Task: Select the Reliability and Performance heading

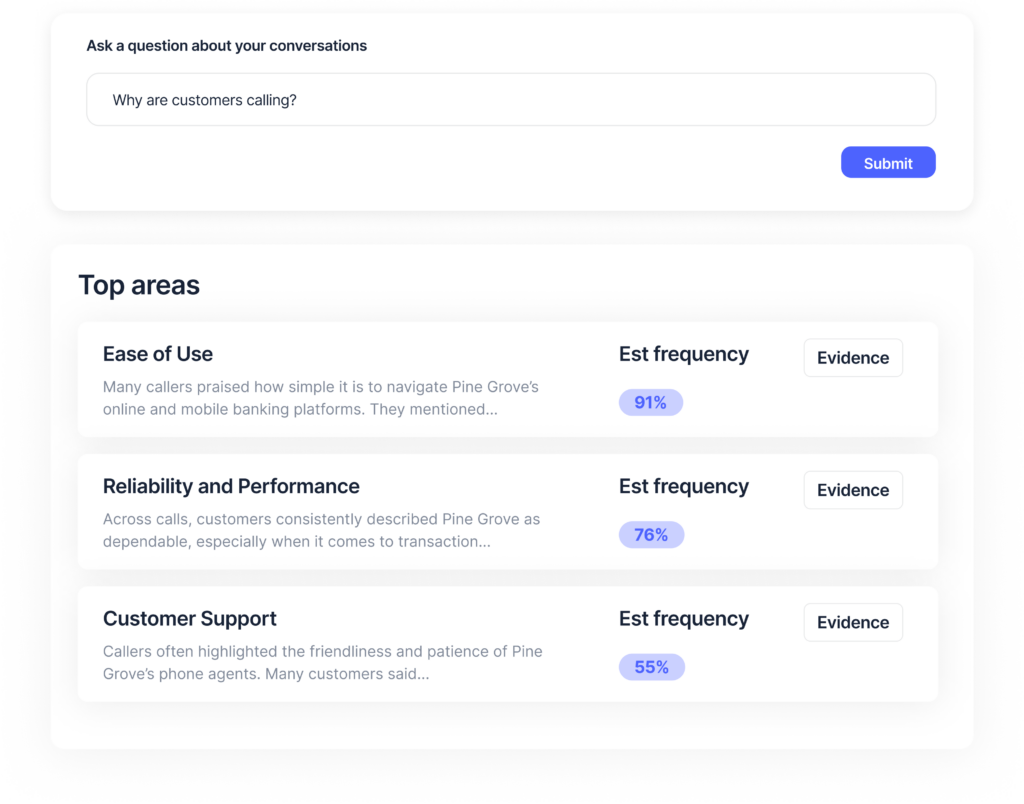Action: tap(231, 487)
